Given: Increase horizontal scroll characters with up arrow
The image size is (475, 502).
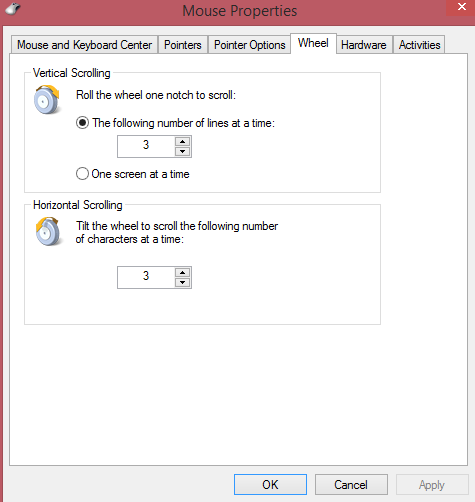Looking at the screenshot, I should pyautogui.click(x=182, y=273).
